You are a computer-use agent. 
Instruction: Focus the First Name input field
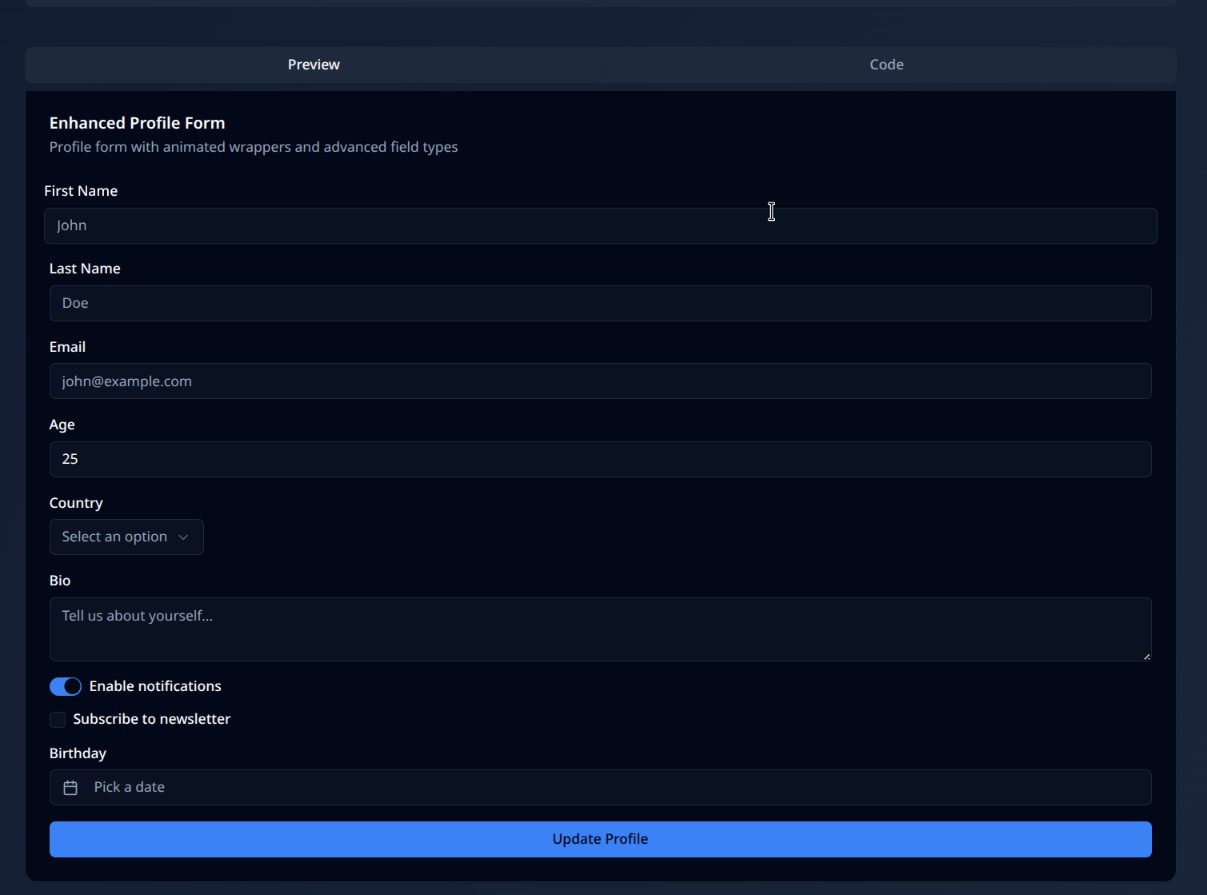click(600, 226)
